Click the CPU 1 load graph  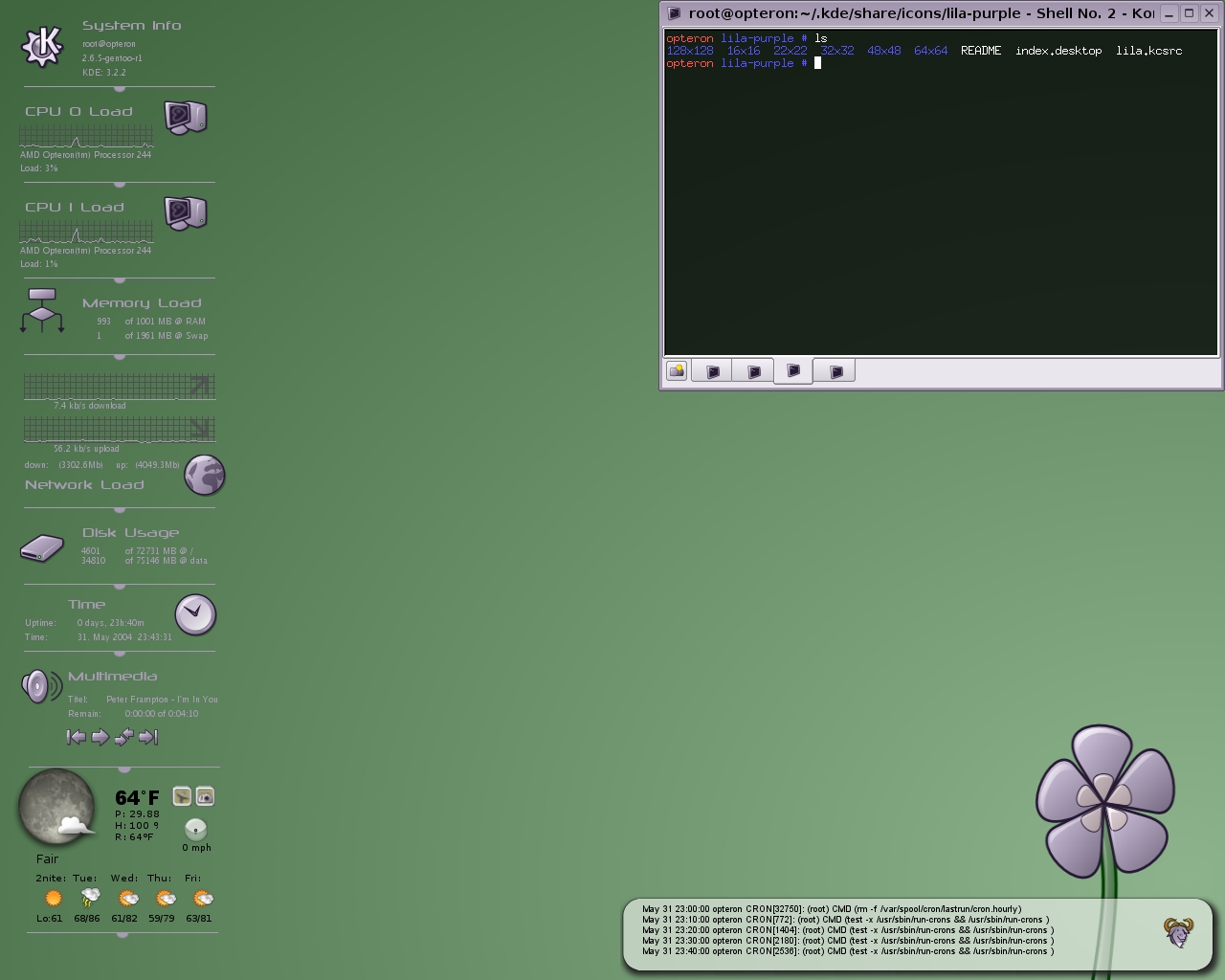(x=86, y=232)
